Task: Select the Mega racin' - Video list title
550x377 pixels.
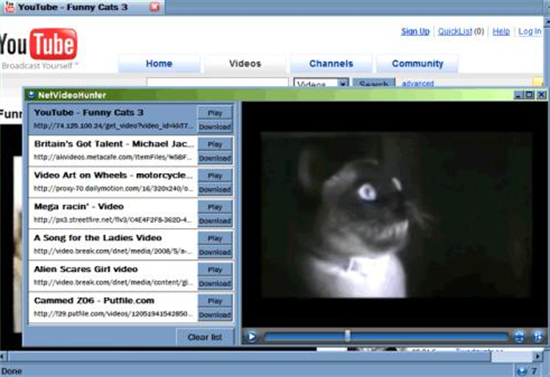Action: click(79, 206)
